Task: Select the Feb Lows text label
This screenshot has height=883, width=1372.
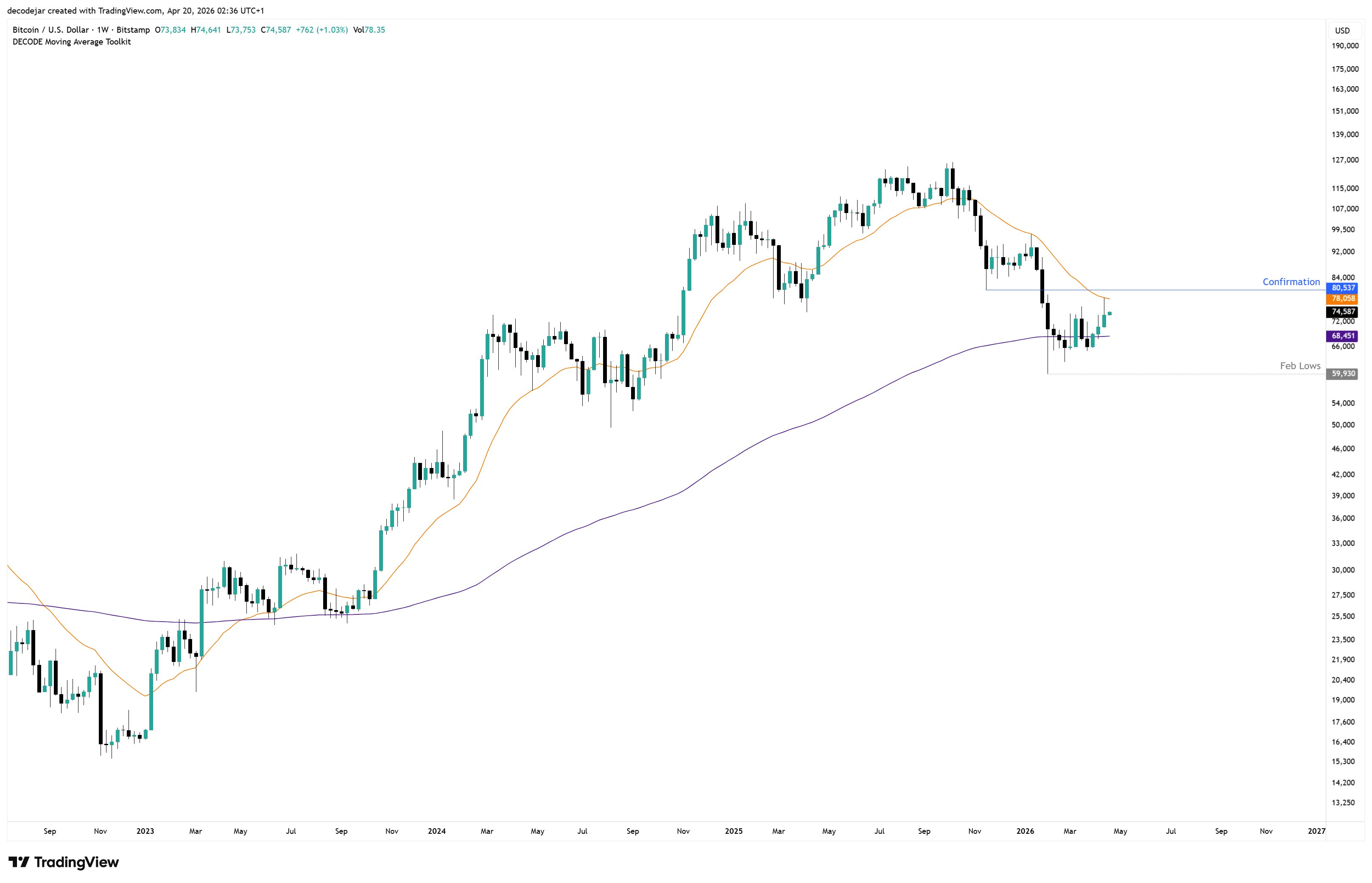Action: click(x=1300, y=366)
